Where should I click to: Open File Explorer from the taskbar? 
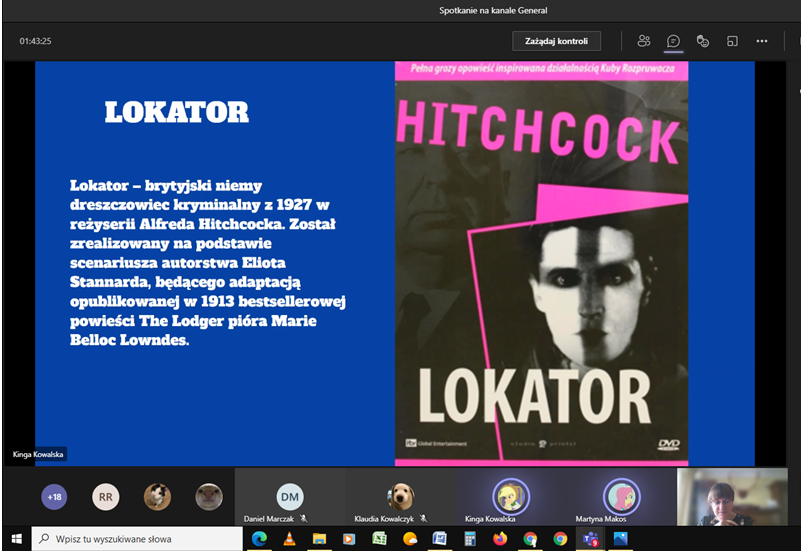[319, 539]
